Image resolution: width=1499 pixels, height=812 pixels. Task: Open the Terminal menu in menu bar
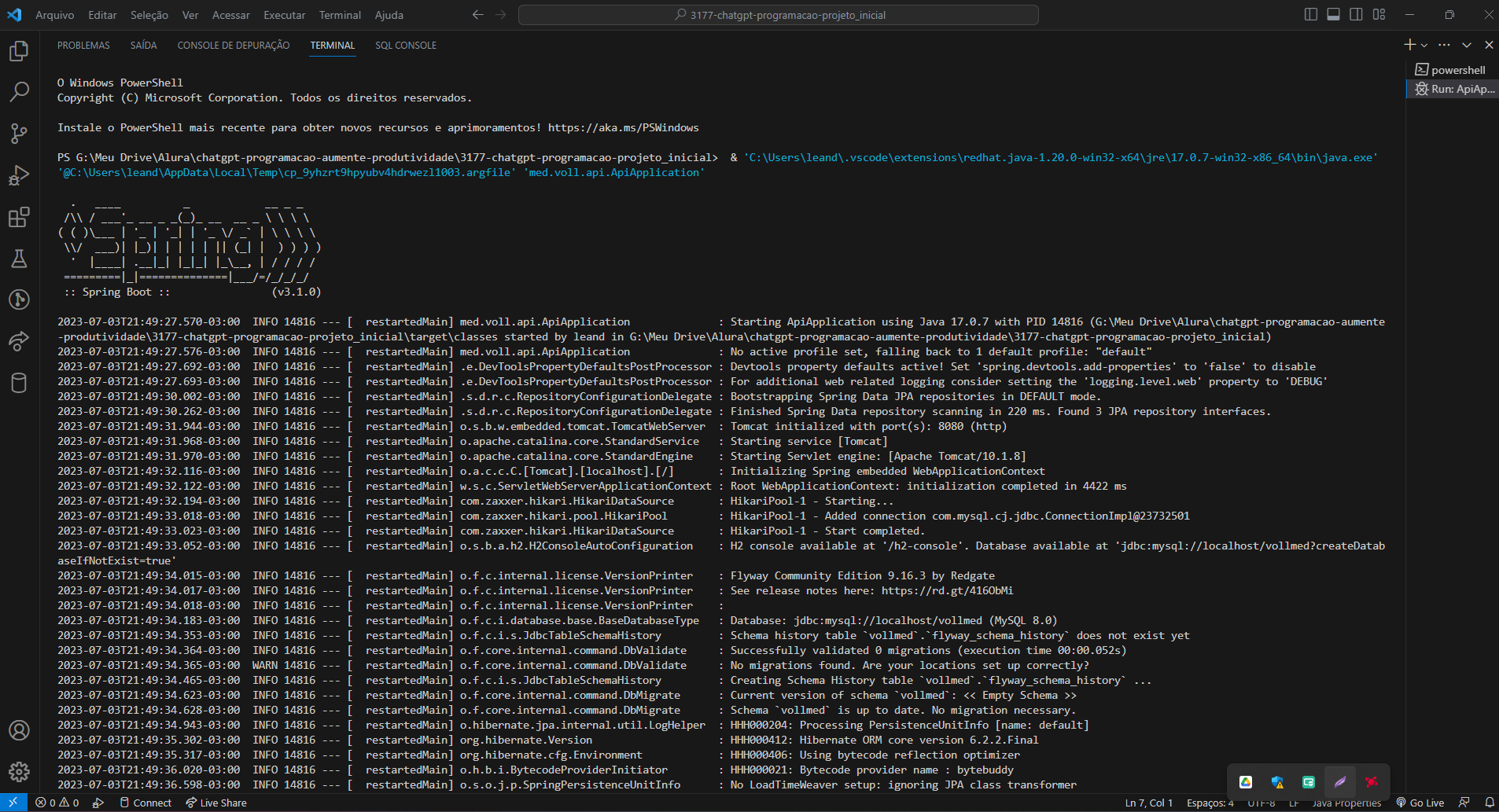pos(341,15)
